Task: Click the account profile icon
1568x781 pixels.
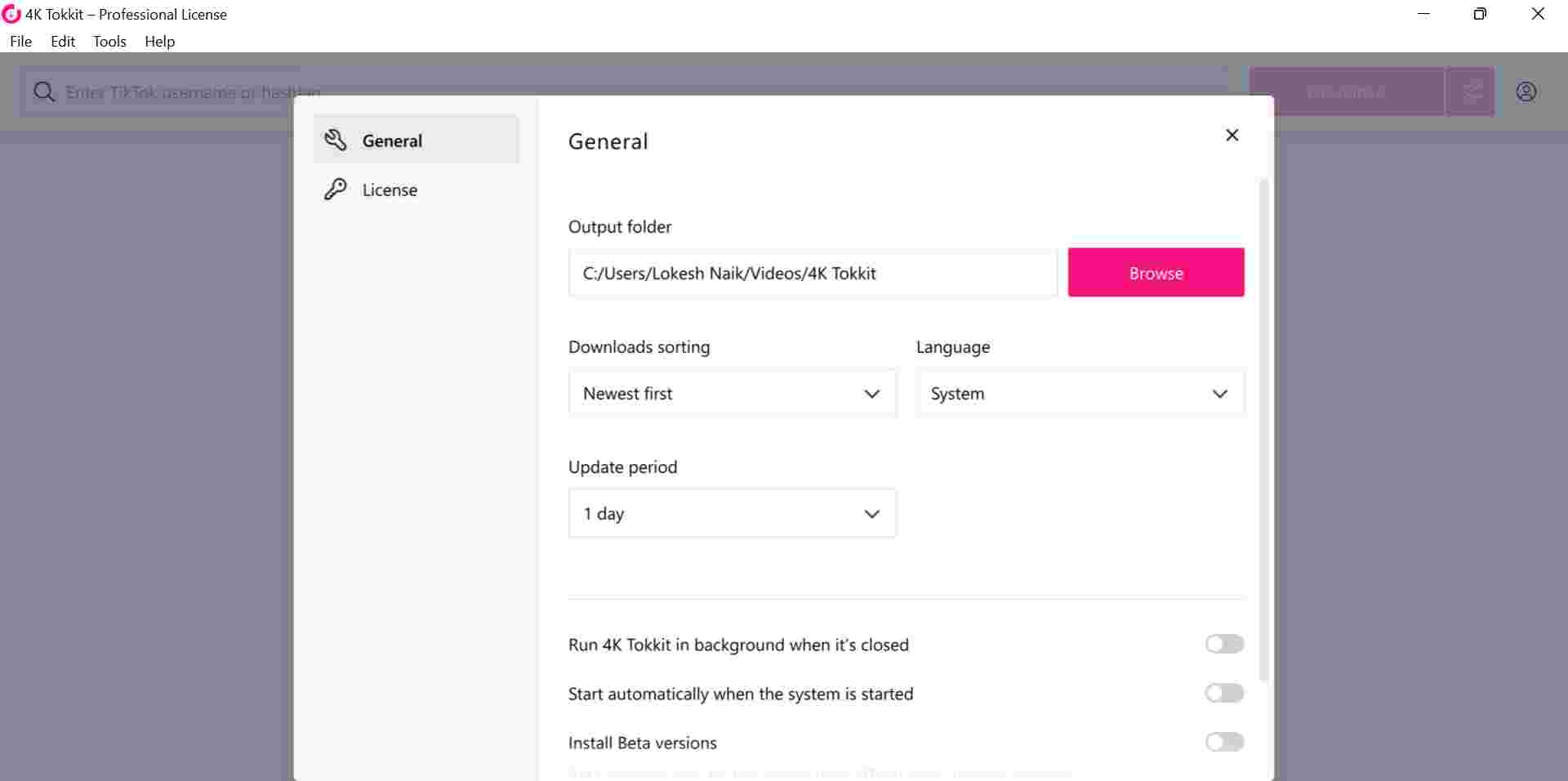Action: (x=1526, y=91)
